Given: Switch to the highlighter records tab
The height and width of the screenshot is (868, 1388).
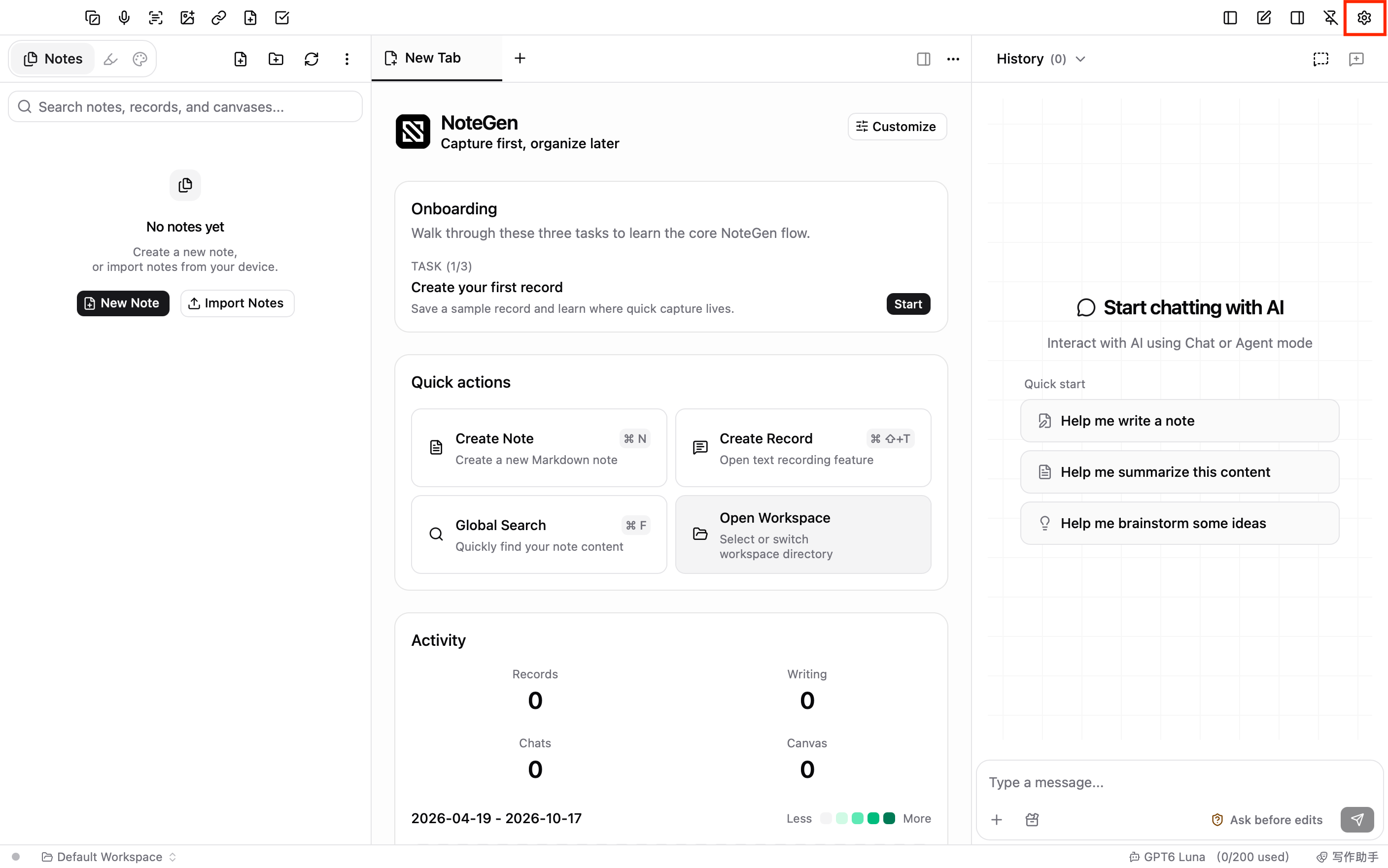Looking at the screenshot, I should (x=110, y=59).
